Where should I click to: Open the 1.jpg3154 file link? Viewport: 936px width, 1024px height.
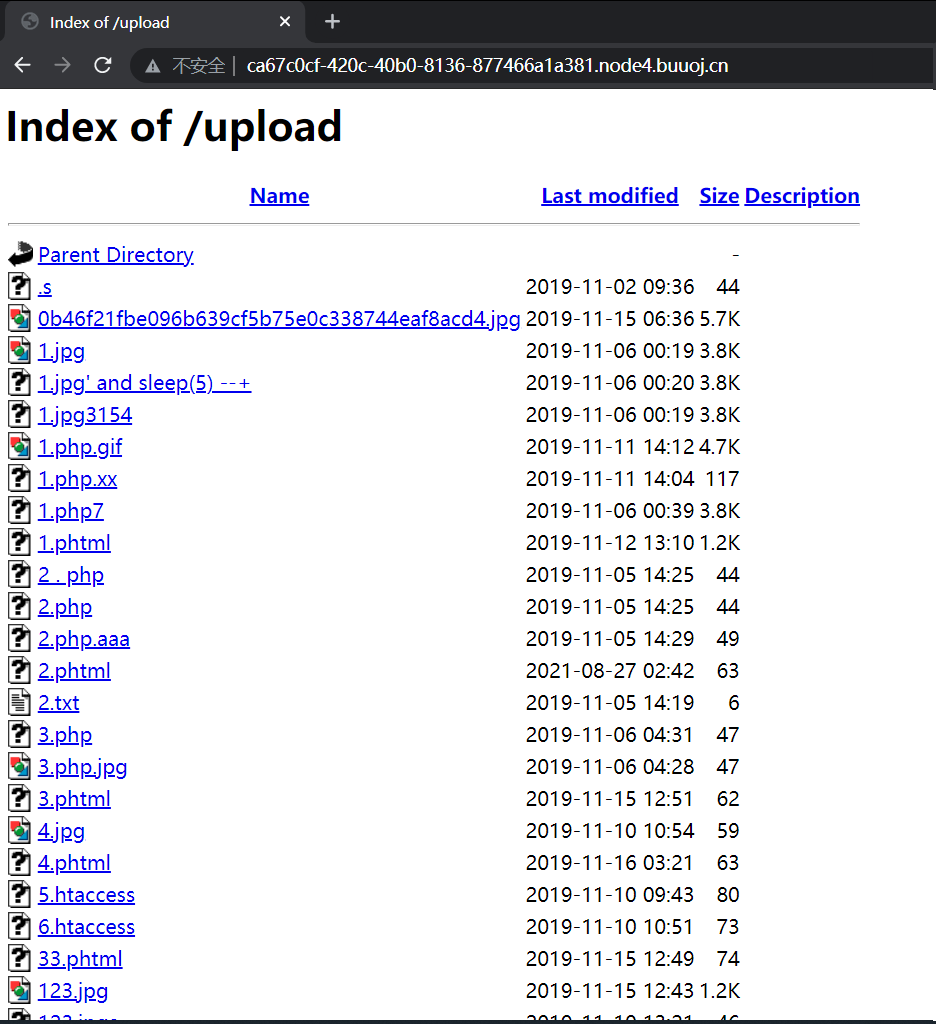pyautogui.click(x=85, y=415)
